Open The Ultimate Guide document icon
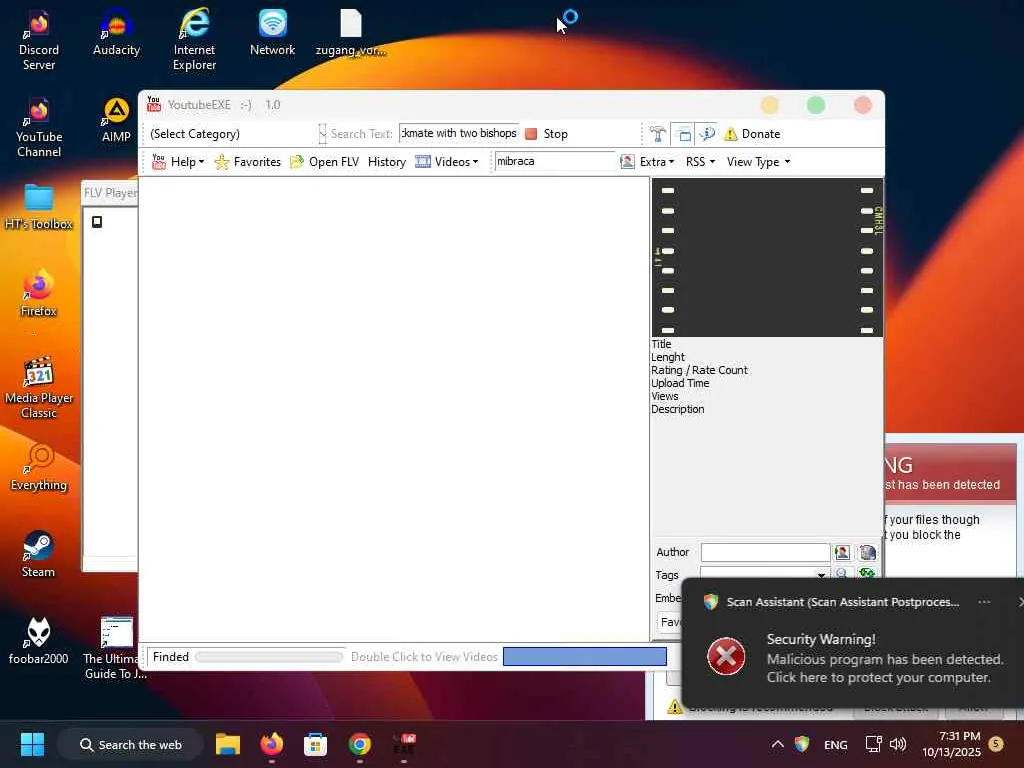Image resolution: width=1024 pixels, height=768 pixels. pos(116,648)
